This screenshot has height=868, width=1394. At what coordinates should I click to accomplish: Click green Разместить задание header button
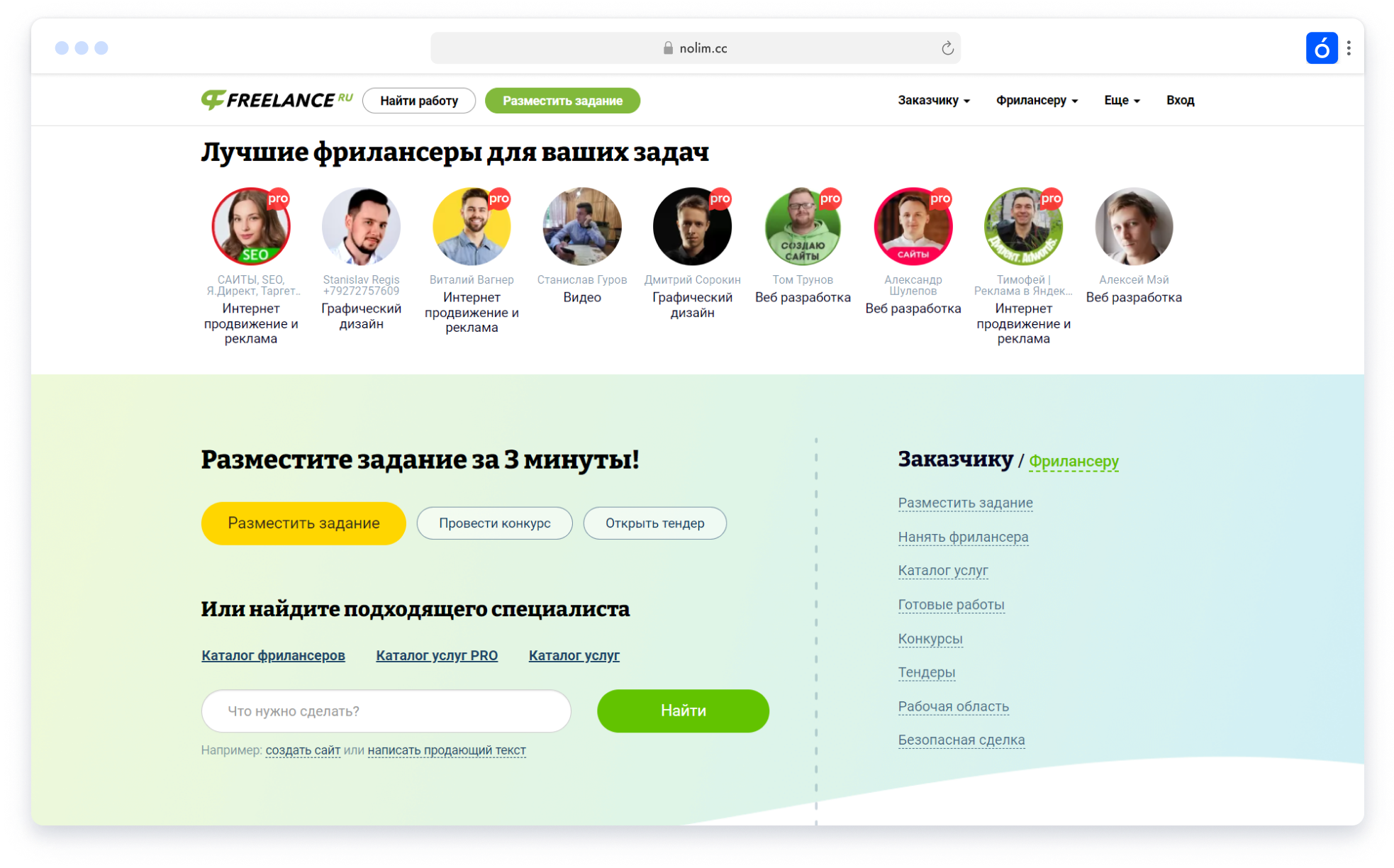(x=562, y=101)
